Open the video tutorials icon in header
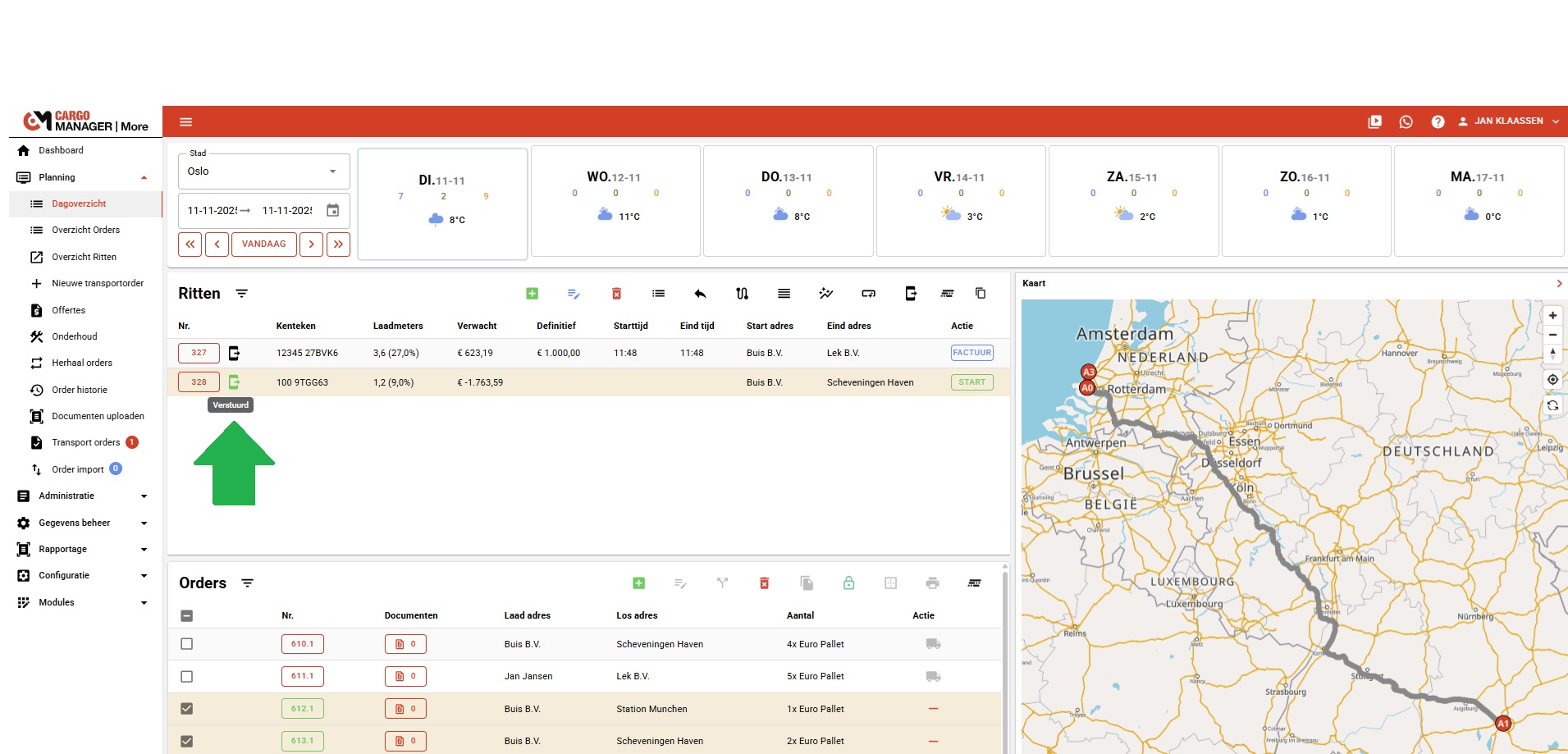 (1375, 121)
